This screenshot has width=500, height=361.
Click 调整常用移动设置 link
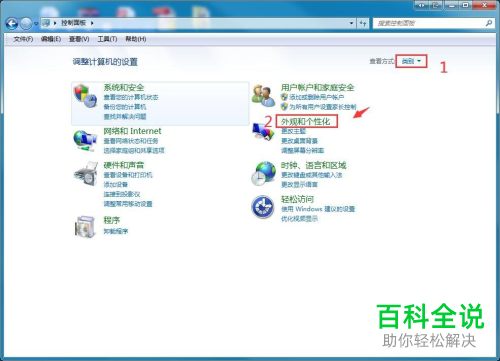point(128,204)
